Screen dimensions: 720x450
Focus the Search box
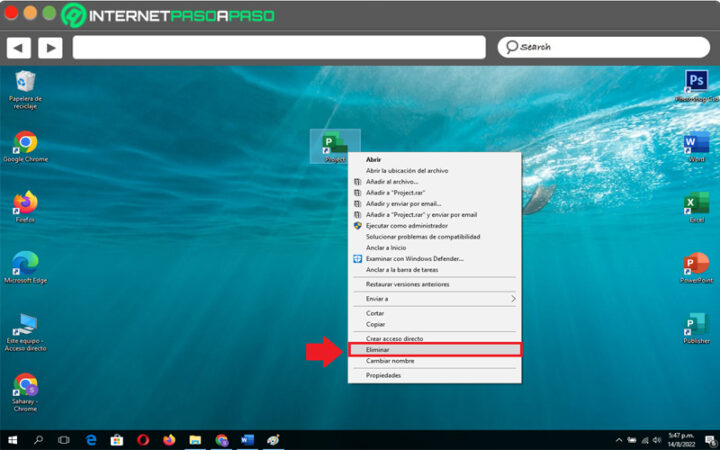tap(603, 47)
